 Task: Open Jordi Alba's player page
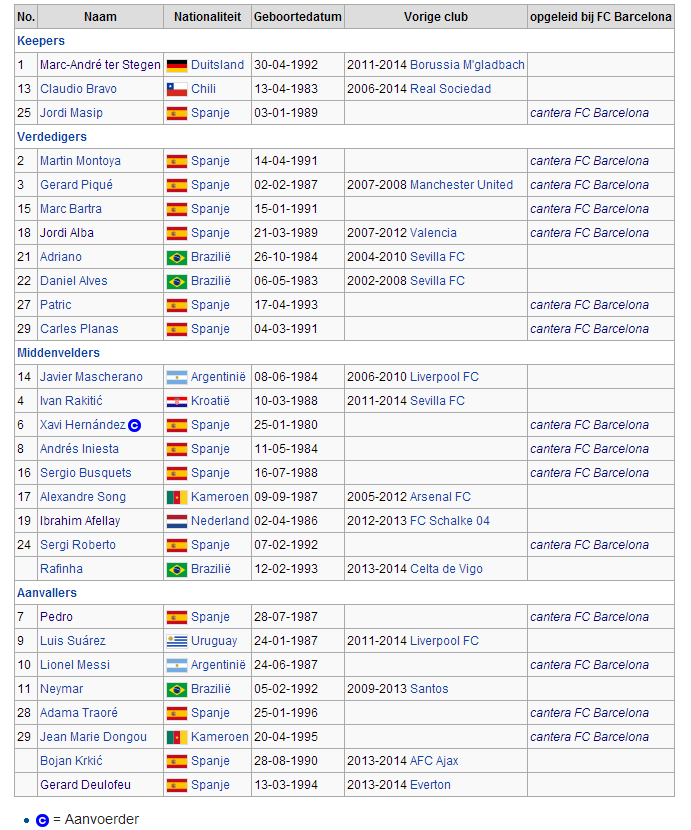67,233
